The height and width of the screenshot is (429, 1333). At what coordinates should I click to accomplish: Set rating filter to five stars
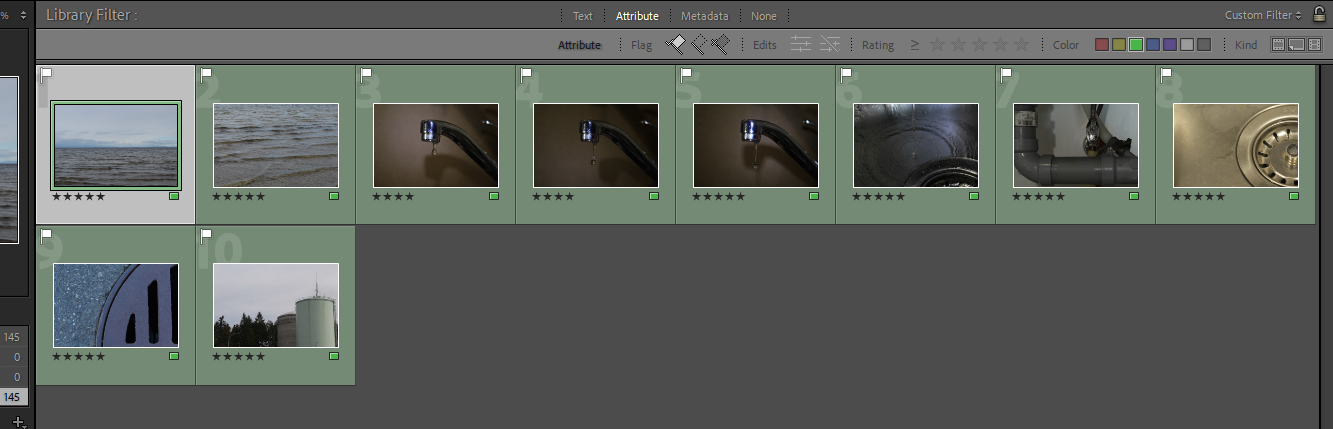pyautogui.click(x=1021, y=45)
